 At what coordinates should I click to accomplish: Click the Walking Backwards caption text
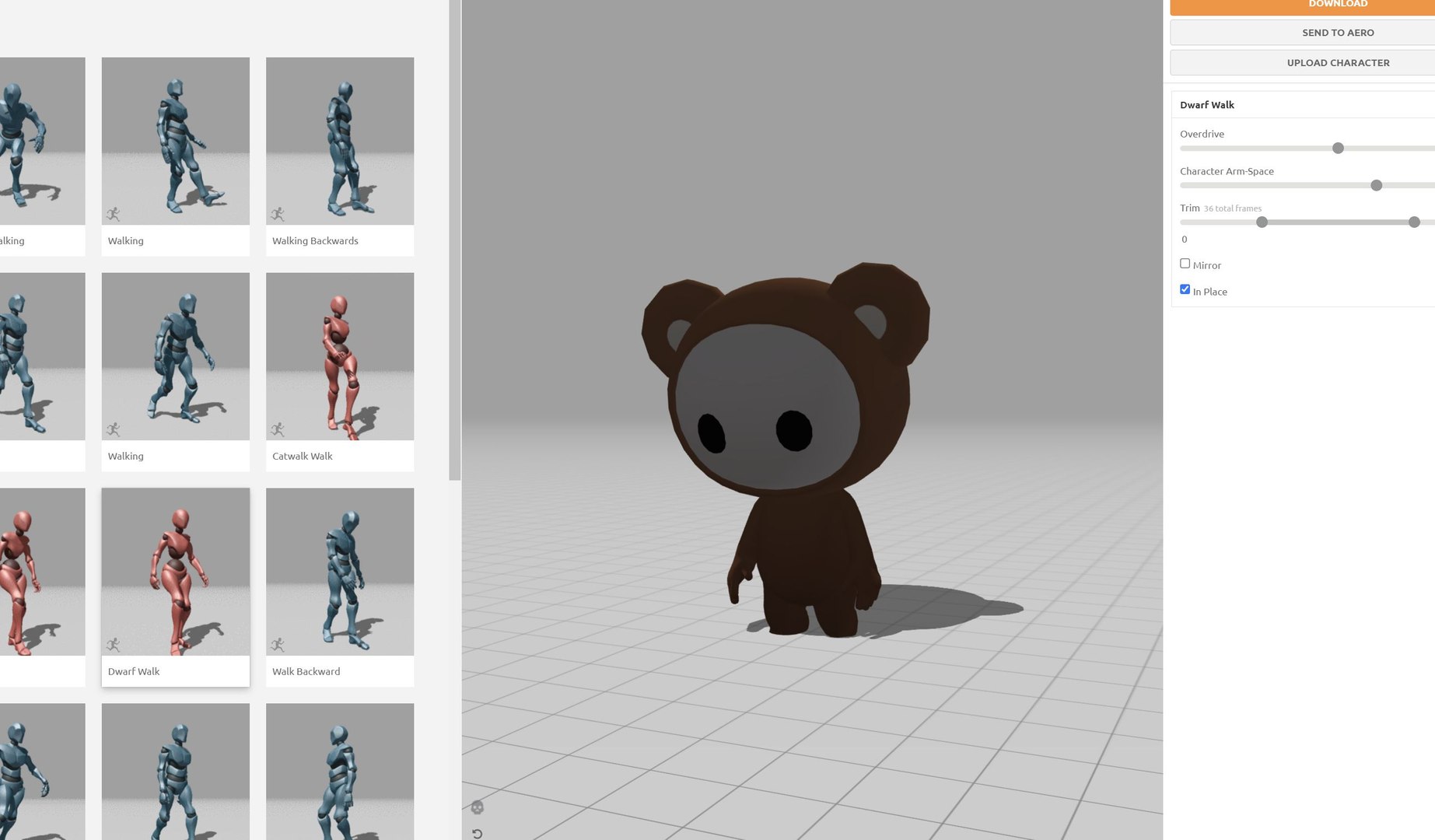[315, 241]
